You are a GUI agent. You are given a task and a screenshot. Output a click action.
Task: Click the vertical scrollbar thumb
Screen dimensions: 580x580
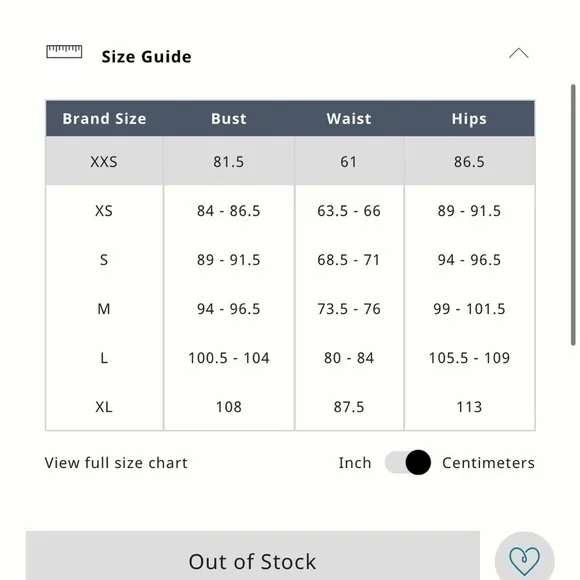[573, 215]
